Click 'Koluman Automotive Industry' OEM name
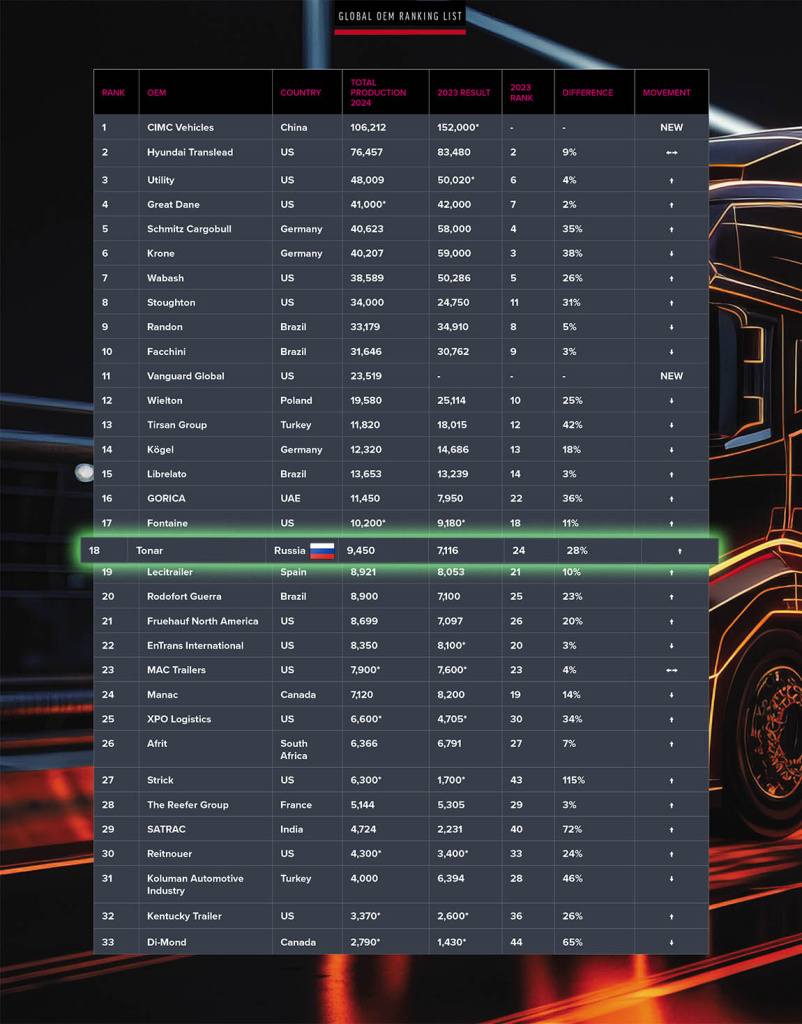Screen dimensions: 802x1024 [195, 885]
